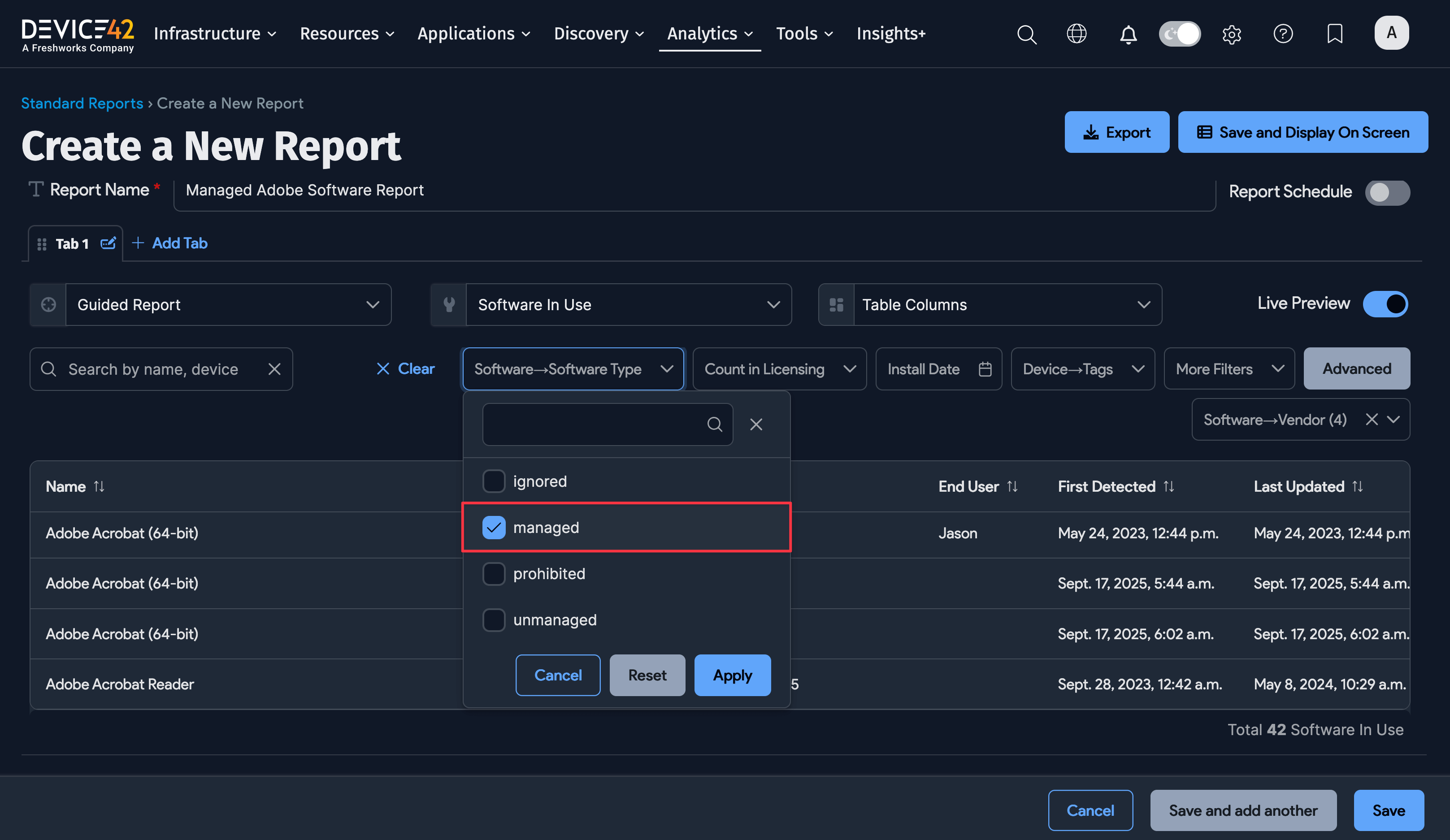The image size is (1450, 840).
Task: Open the settings gear icon
Action: 1231,34
